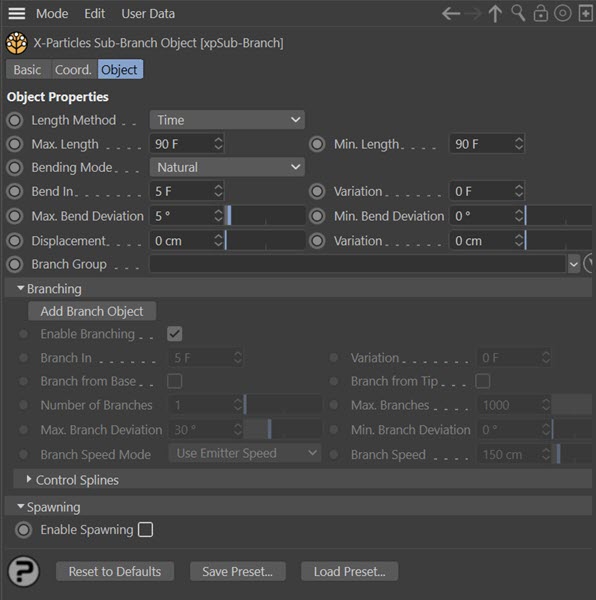The image size is (596, 600).
Task: Click the Save Preset... button
Action: (x=238, y=571)
